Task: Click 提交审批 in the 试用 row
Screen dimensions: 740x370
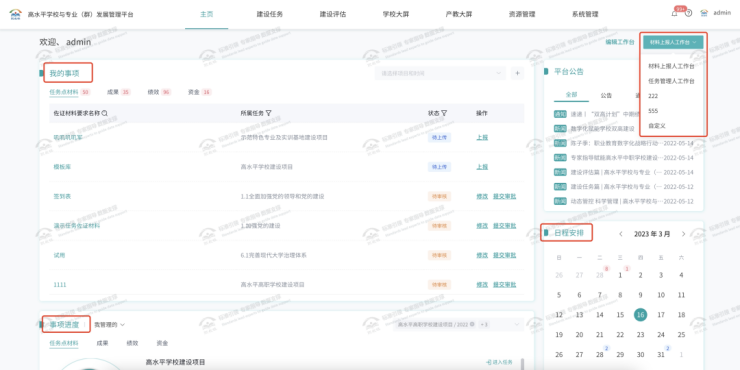Action: (505, 255)
